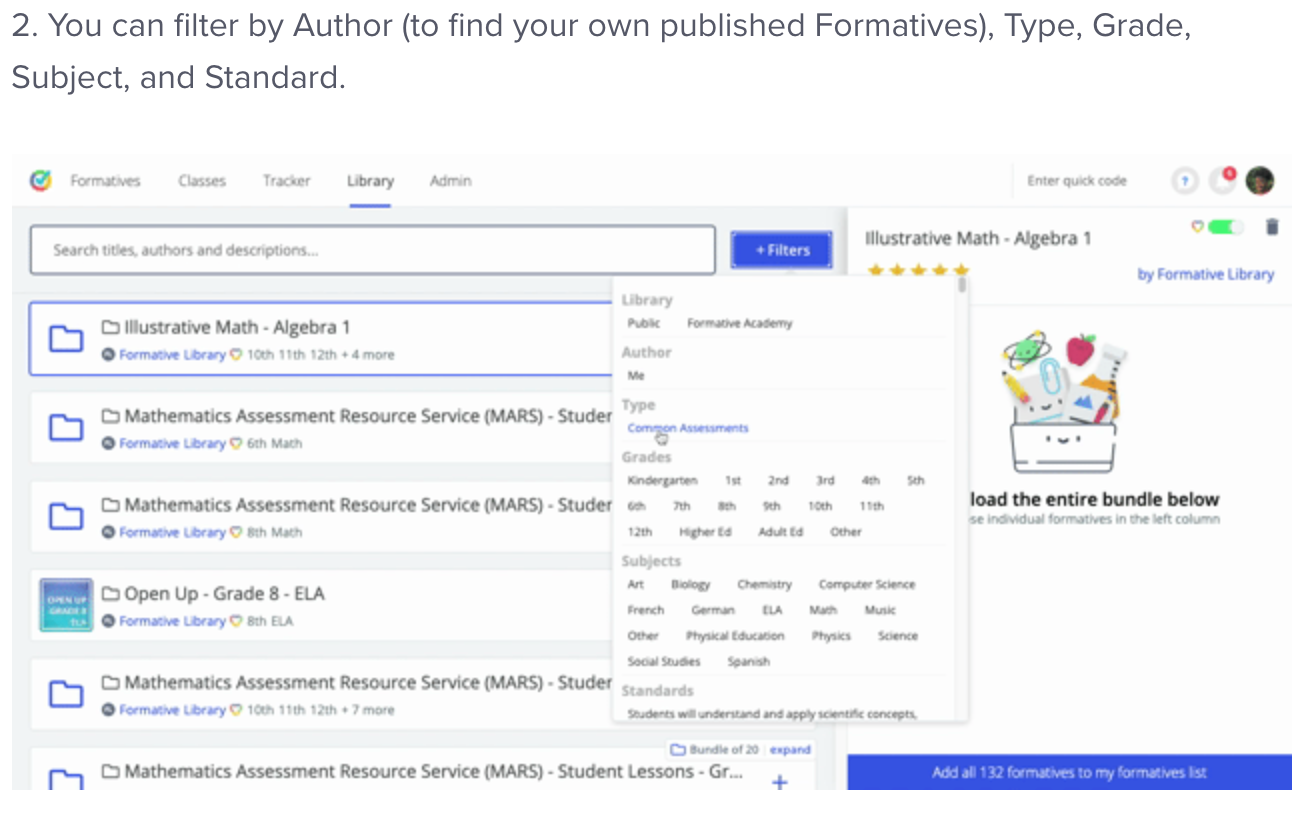Open the Classes tab
Screen dimensions: 1306x830
pyautogui.click(x=202, y=181)
